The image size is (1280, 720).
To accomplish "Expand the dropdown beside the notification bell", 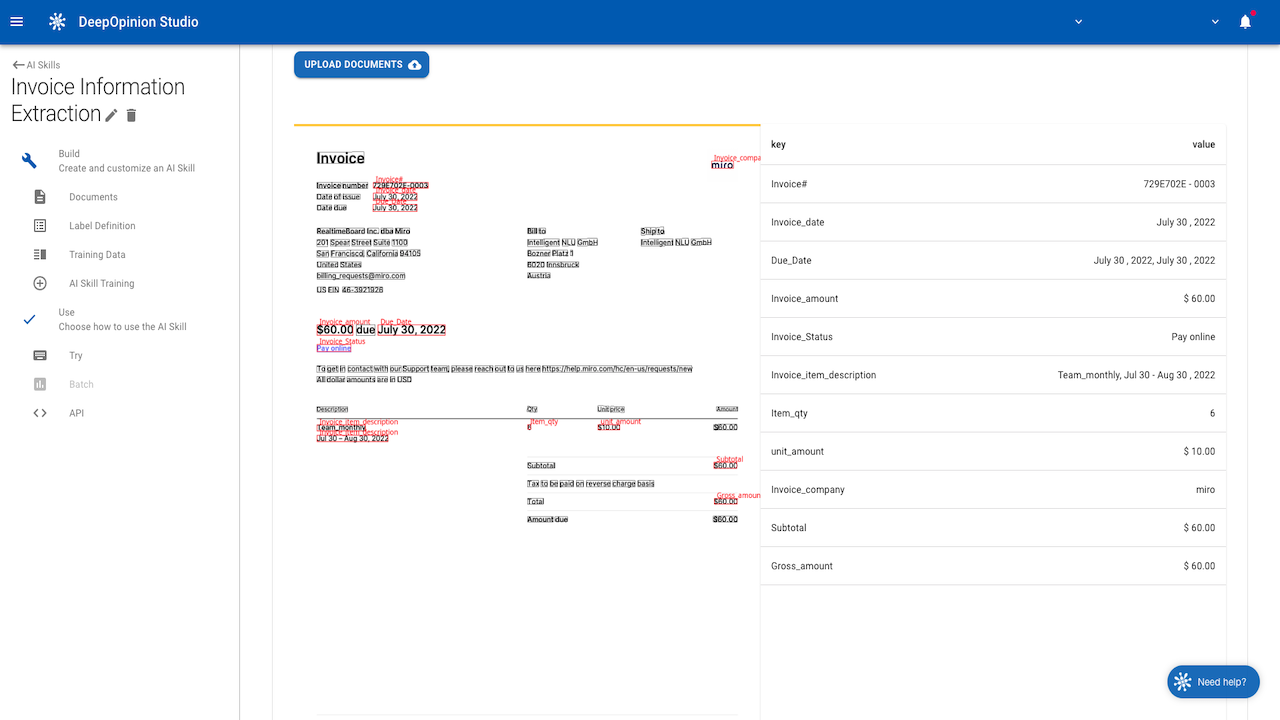I will click(x=1215, y=22).
